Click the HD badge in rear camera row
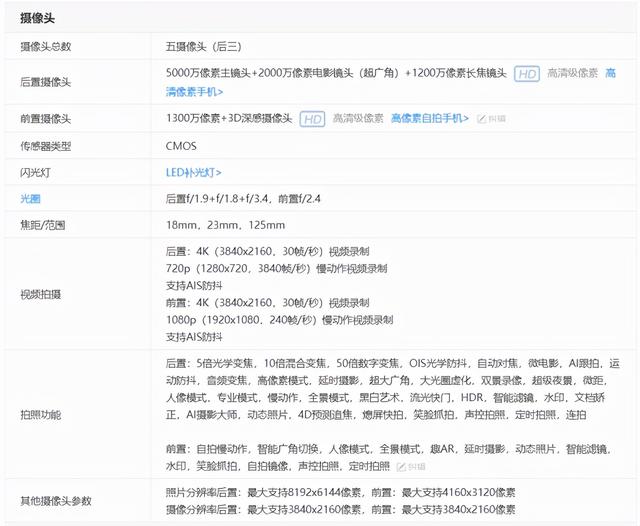 (527, 74)
